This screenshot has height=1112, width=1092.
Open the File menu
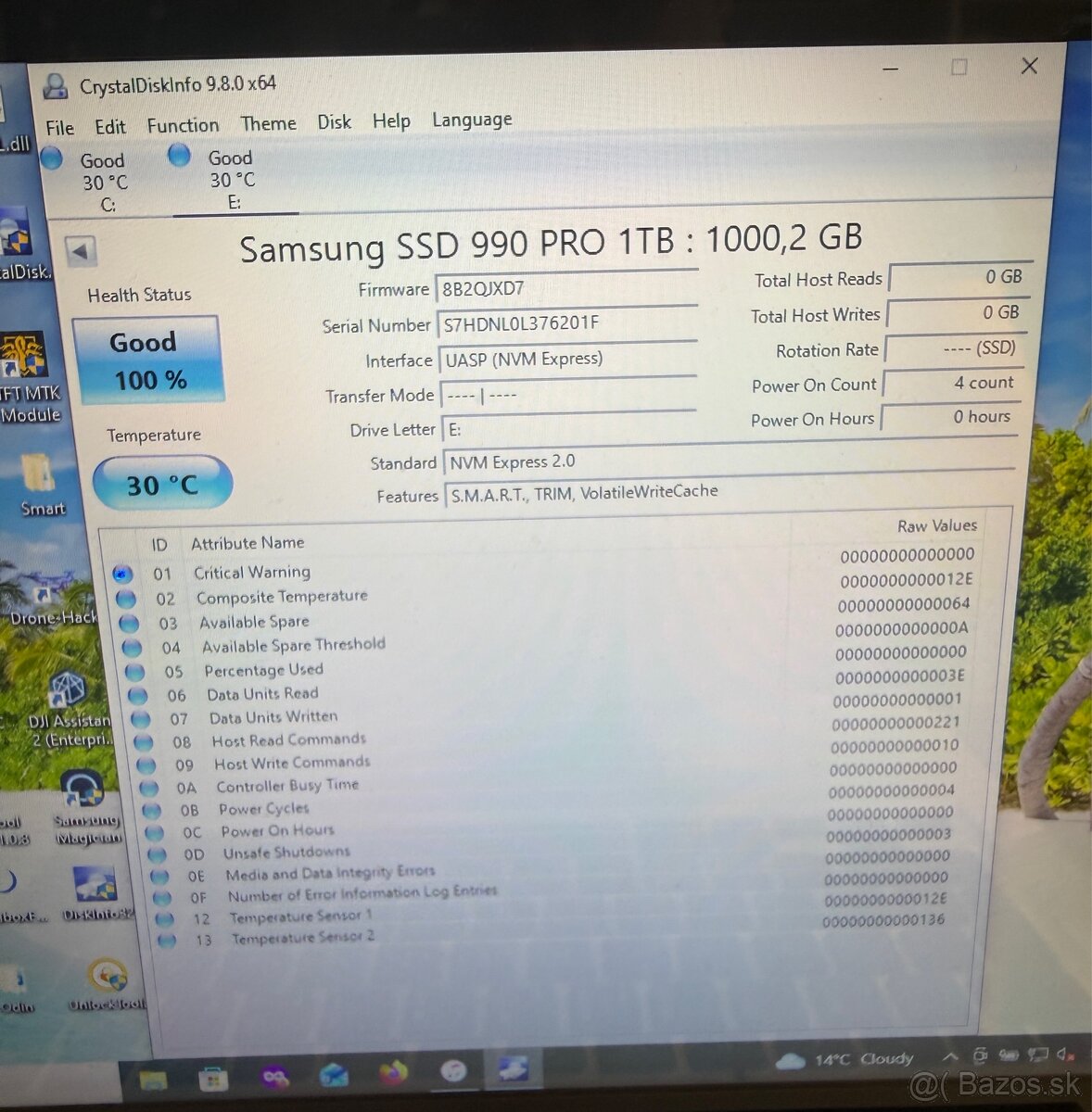59,128
